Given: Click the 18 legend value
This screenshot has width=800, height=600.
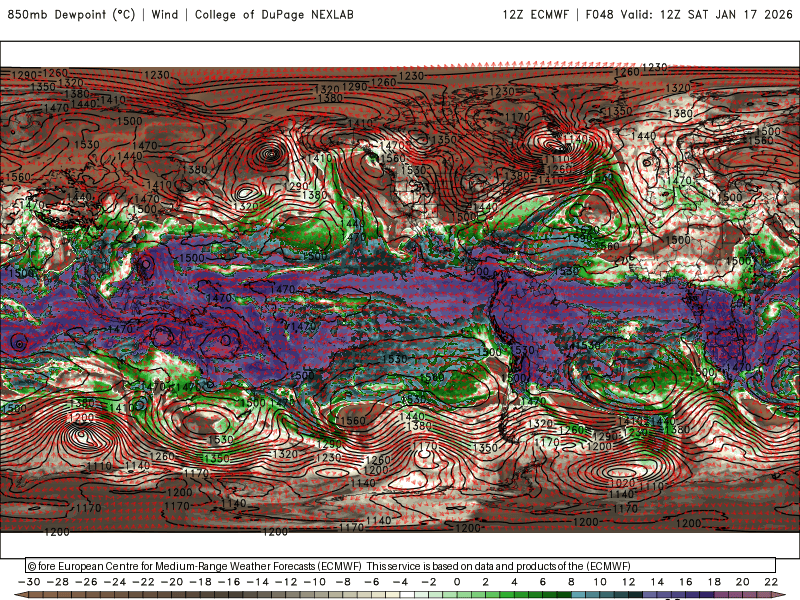Looking at the screenshot, I should 714,582.
